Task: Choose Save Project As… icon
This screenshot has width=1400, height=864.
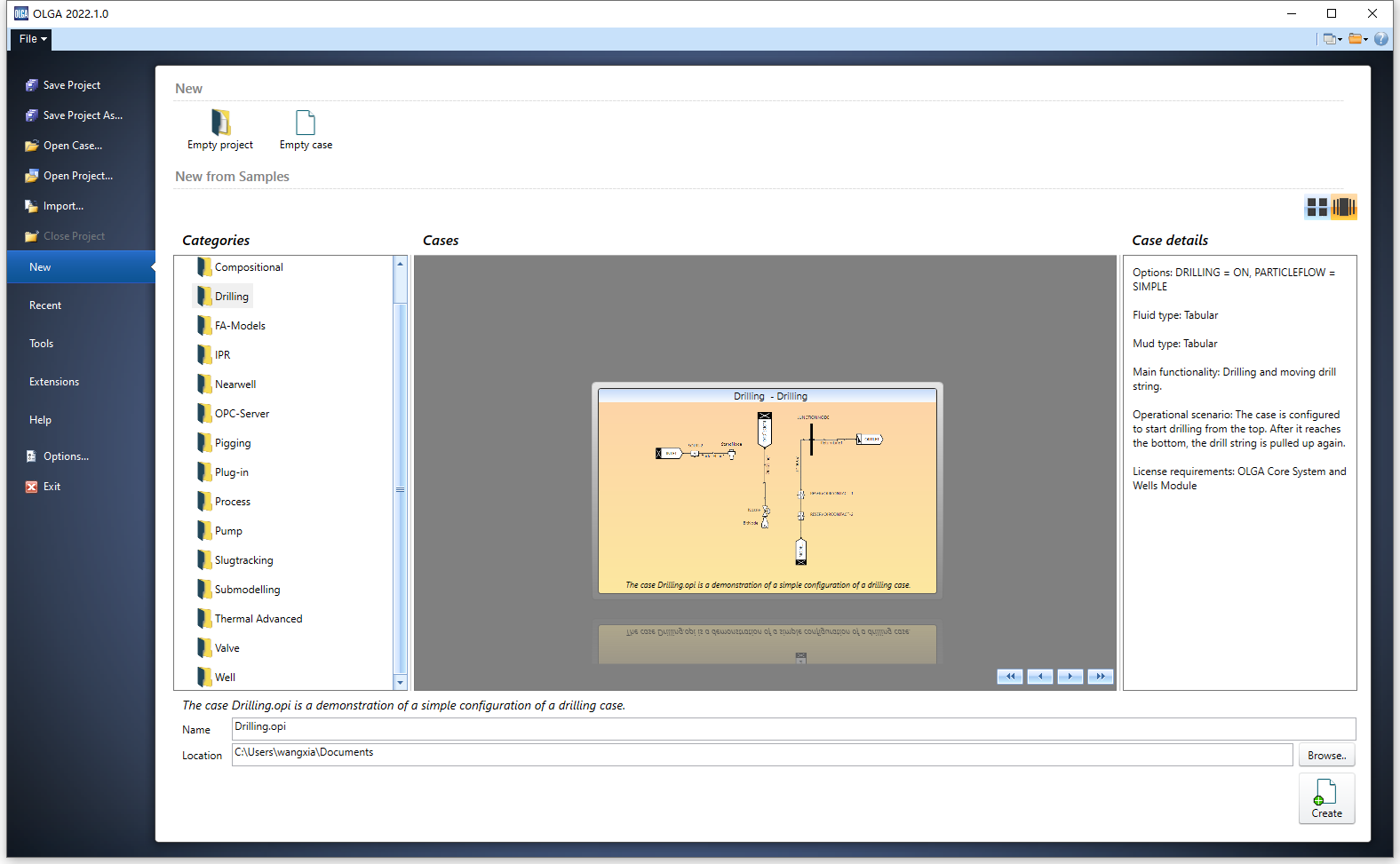Action: pyautogui.click(x=32, y=115)
